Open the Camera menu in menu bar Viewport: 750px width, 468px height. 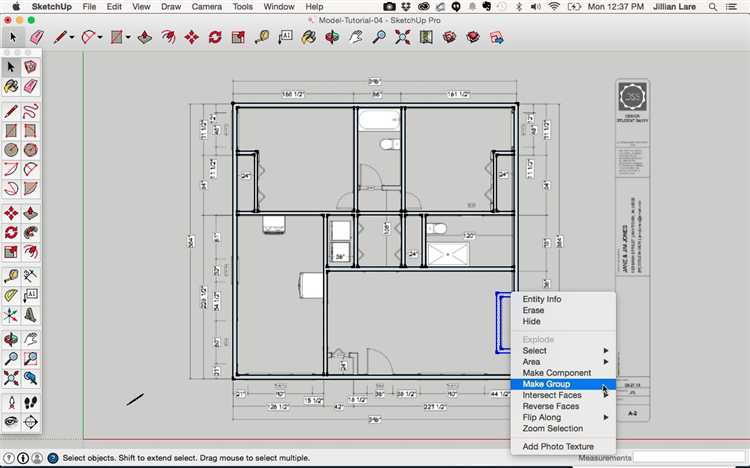(x=205, y=6)
